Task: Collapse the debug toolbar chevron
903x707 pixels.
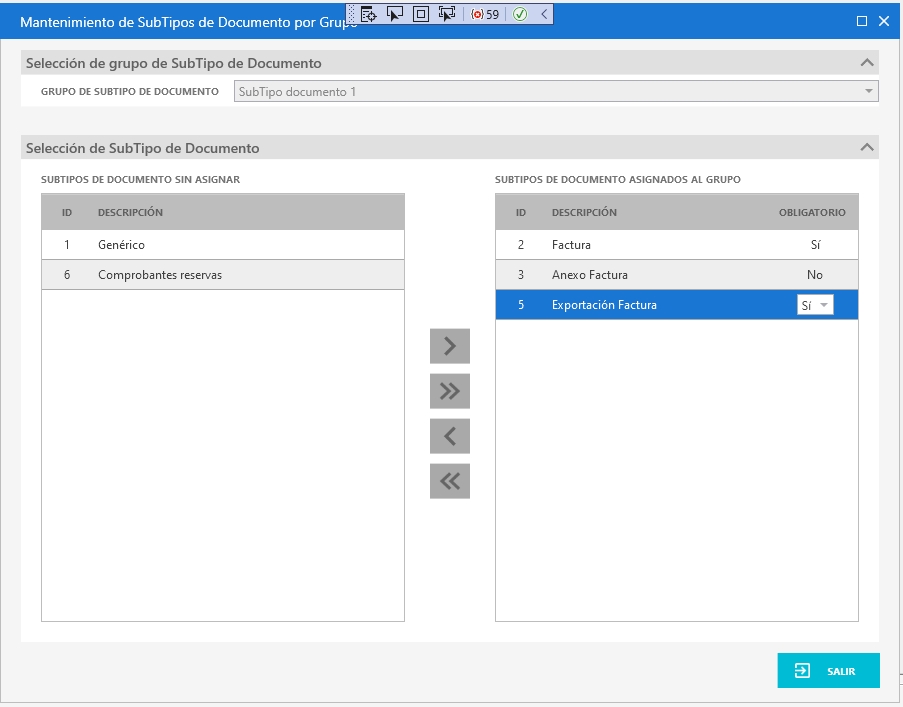Action: coord(544,14)
